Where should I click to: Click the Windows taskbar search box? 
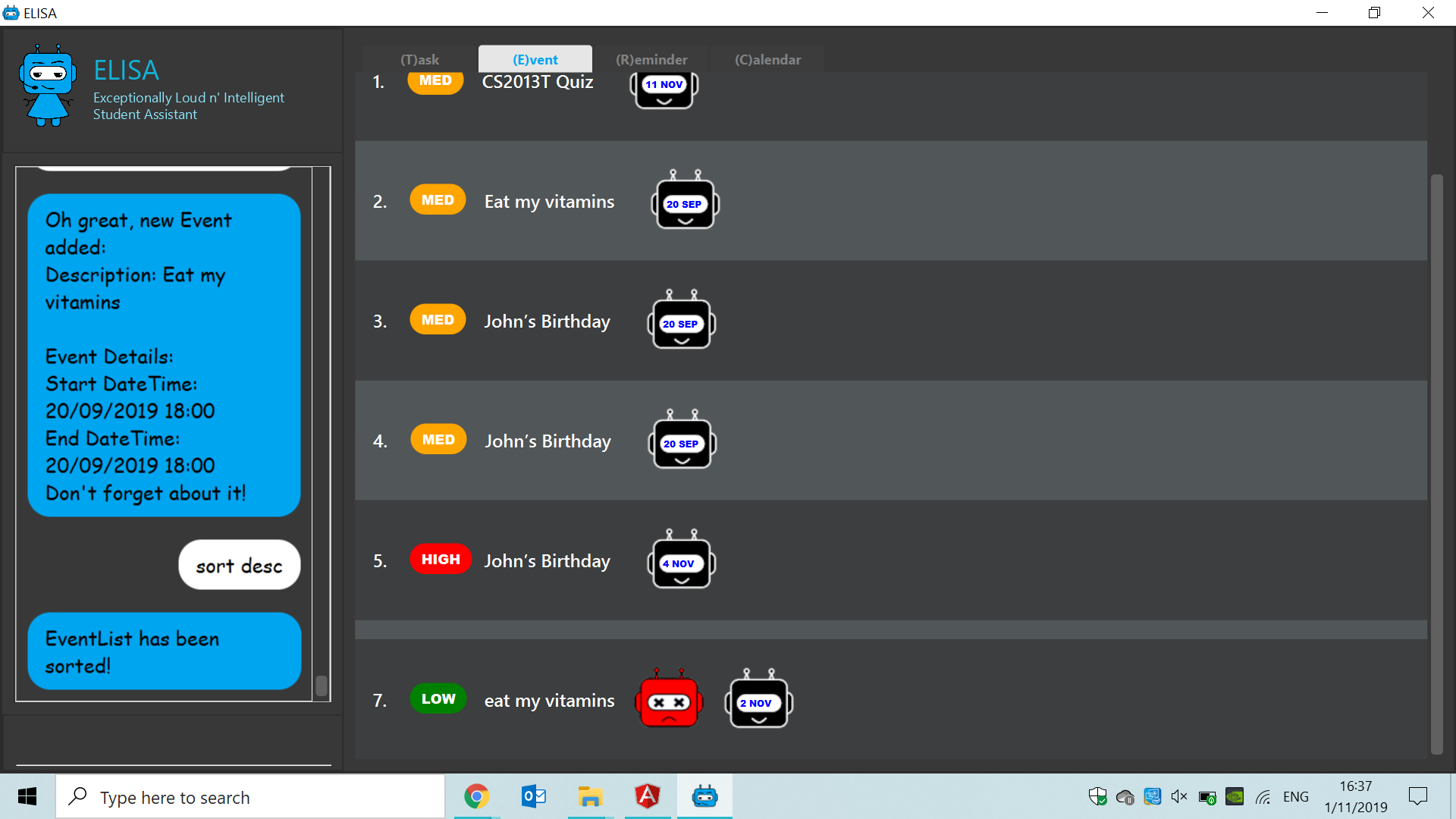click(x=250, y=797)
